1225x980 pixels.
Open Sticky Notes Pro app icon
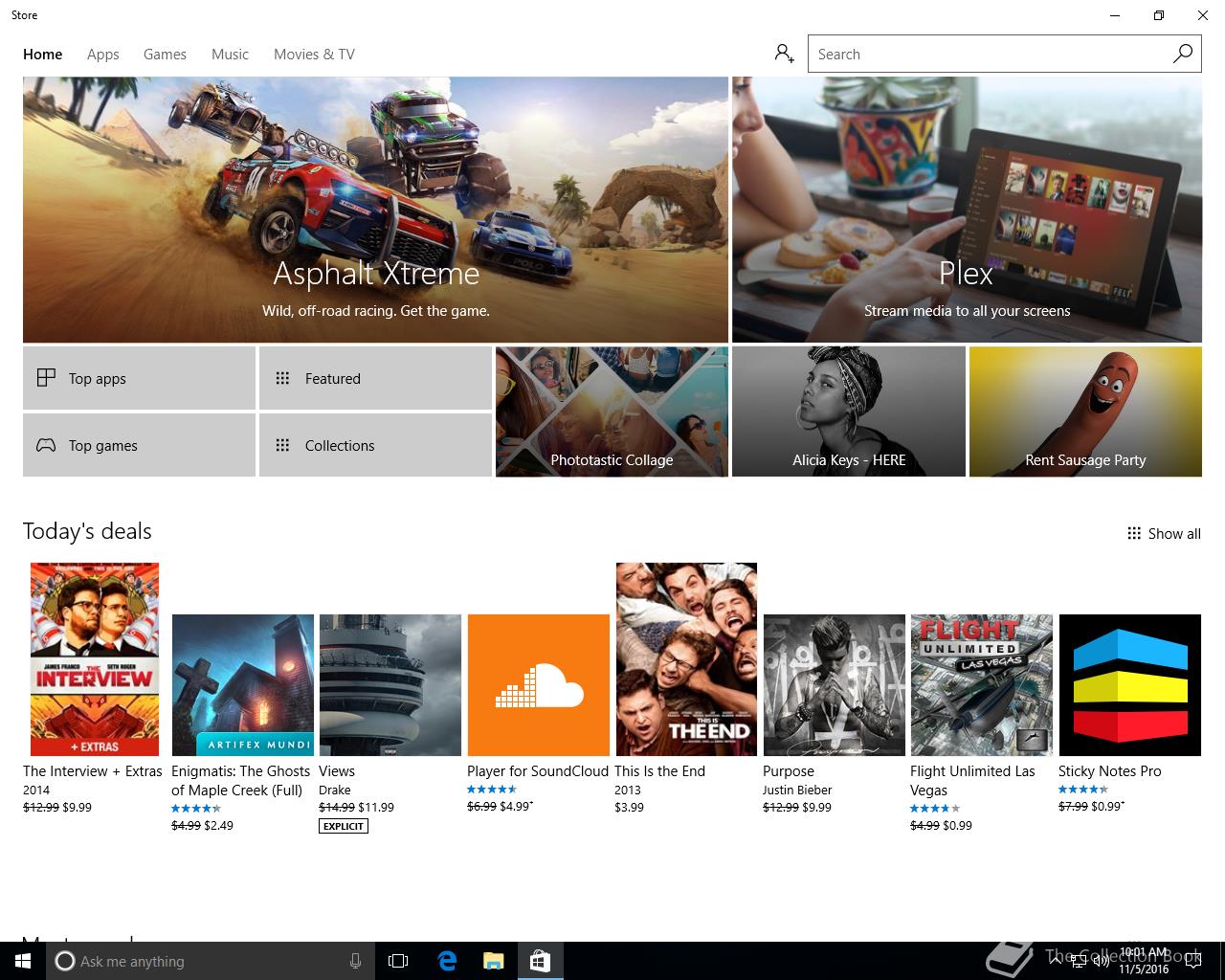tap(1129, 685)
